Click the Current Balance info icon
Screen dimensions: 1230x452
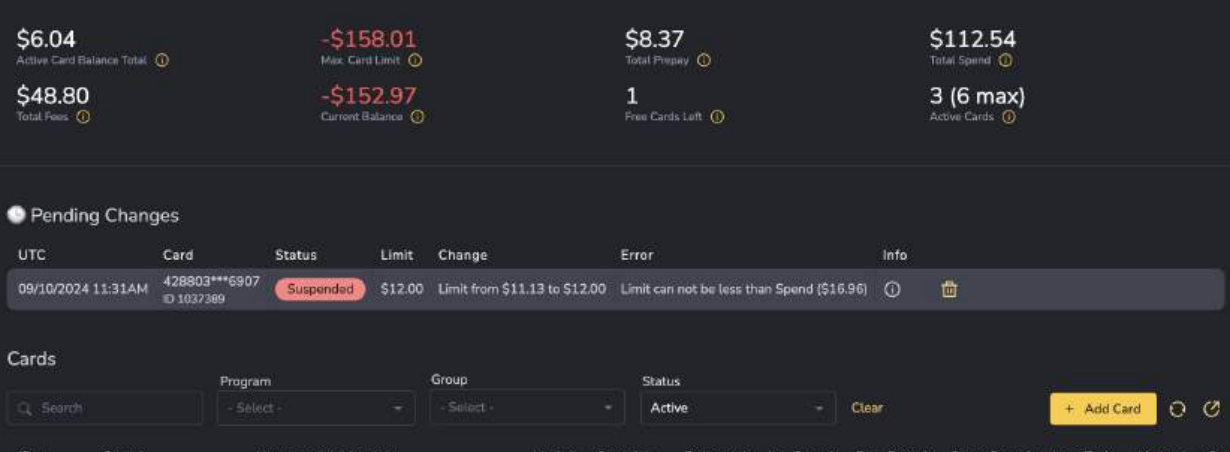(418, 117)
